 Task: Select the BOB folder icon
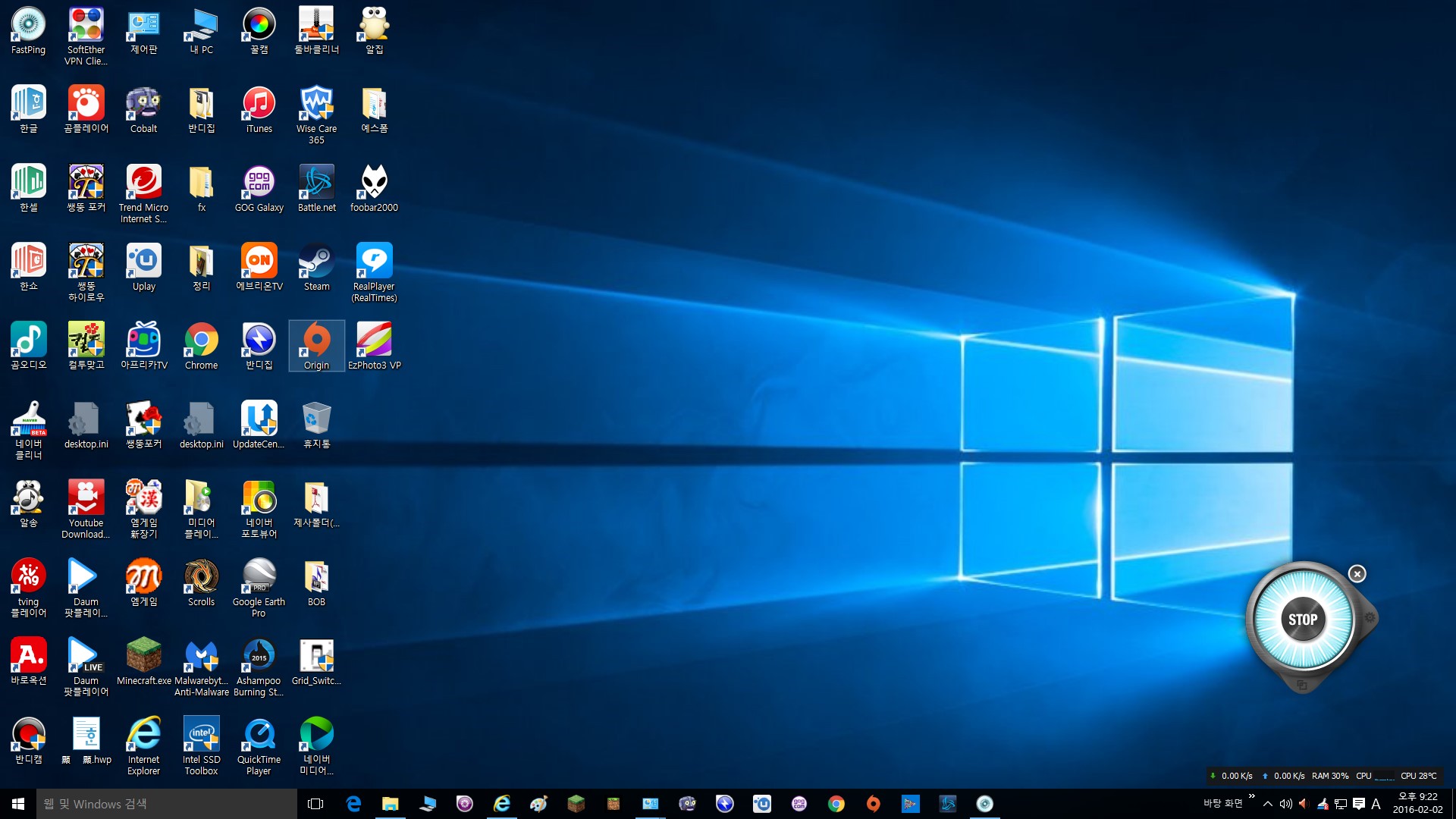316,583
